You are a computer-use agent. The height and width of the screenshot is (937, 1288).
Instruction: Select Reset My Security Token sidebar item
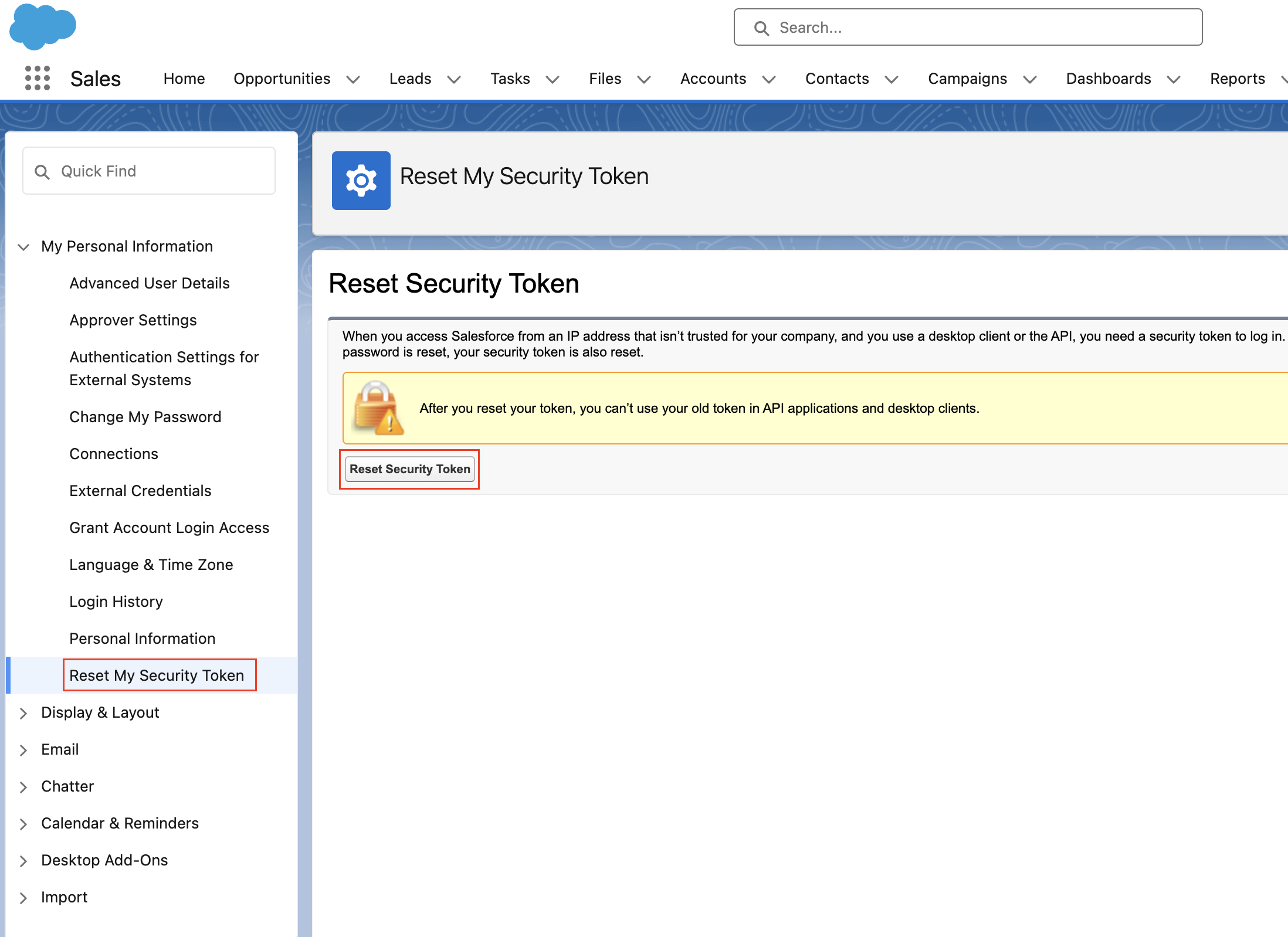pos(157,675)
